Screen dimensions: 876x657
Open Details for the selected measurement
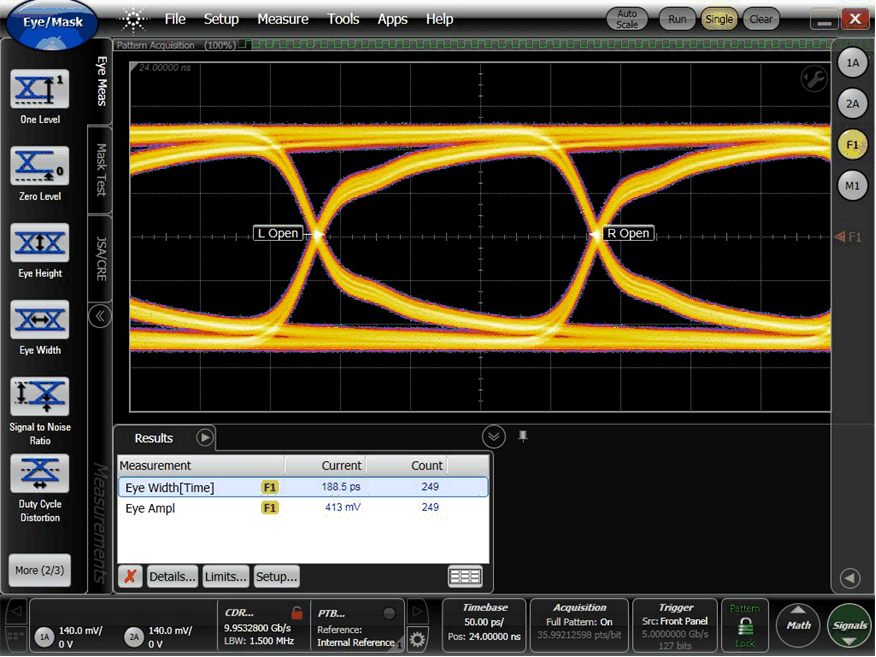[172, 576]
